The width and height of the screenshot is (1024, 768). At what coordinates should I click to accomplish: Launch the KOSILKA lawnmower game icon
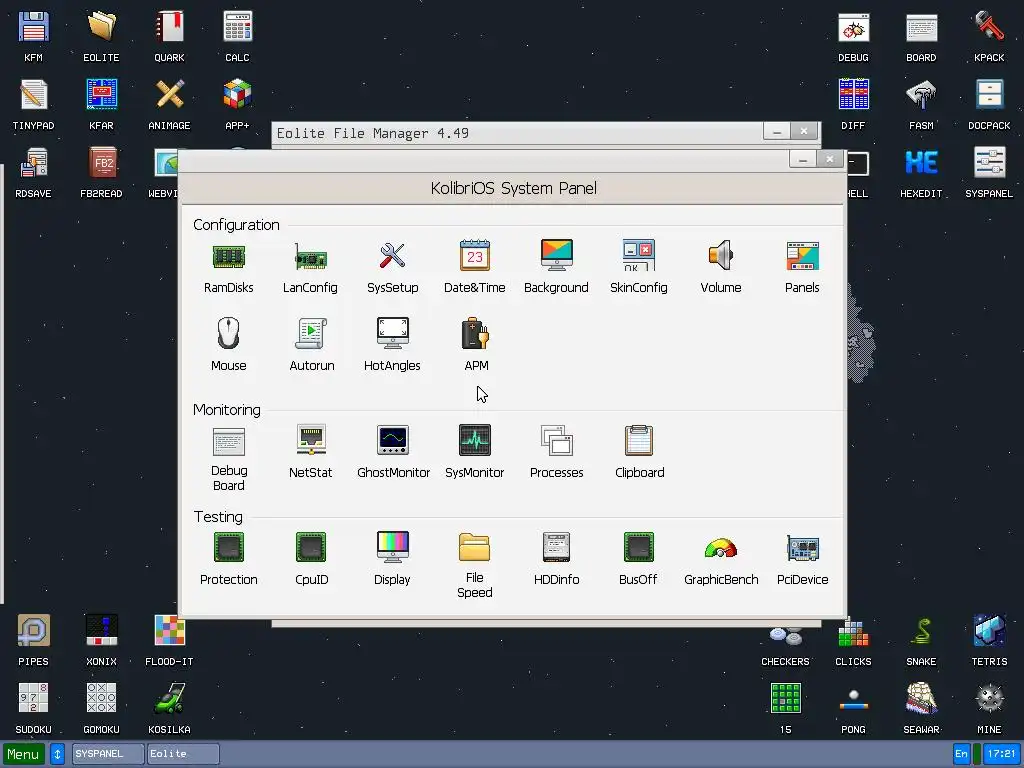pos(169,699)
